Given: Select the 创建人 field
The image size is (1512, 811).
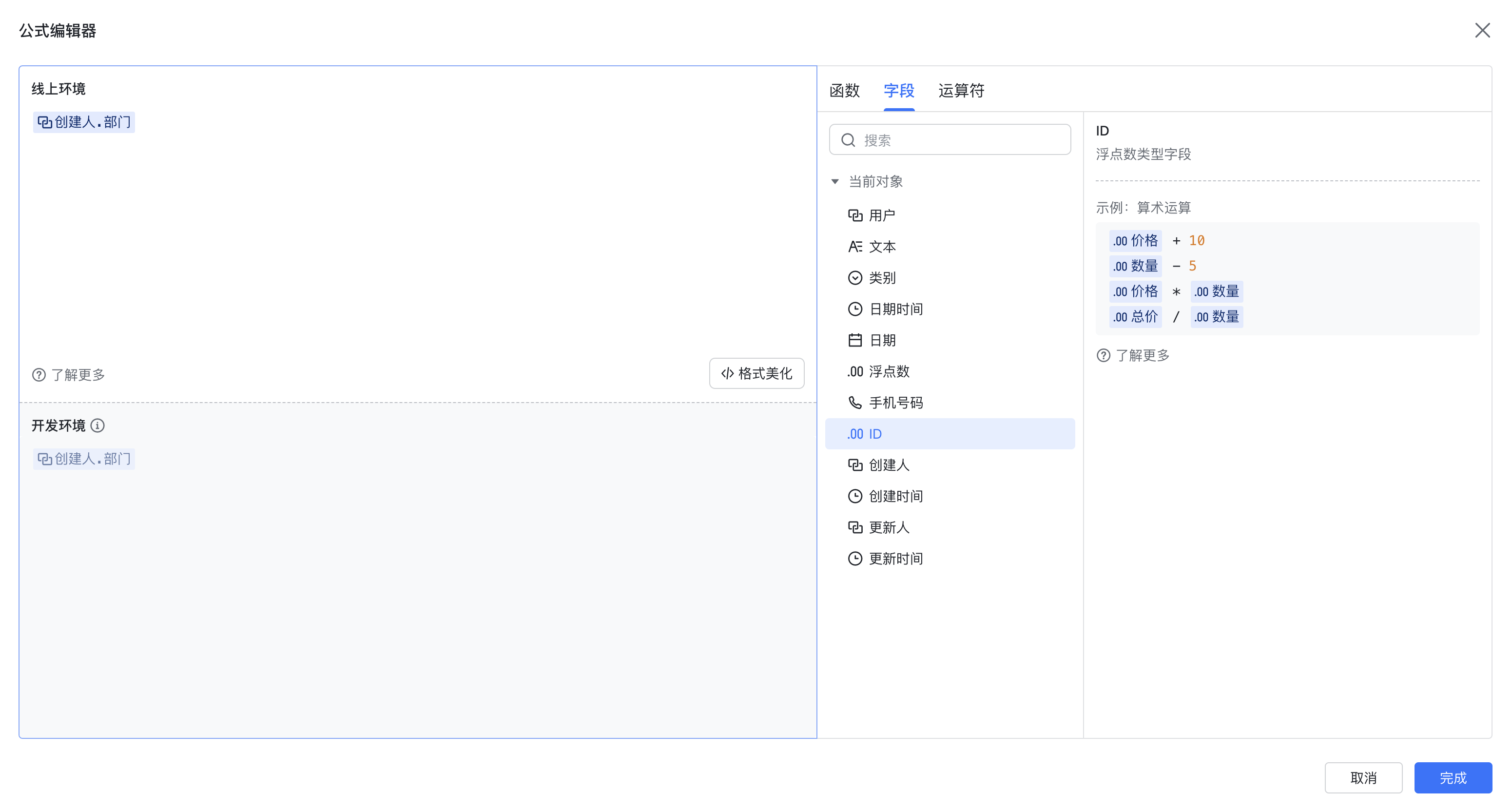Looking at the screenshot, I should coord(950,465).
